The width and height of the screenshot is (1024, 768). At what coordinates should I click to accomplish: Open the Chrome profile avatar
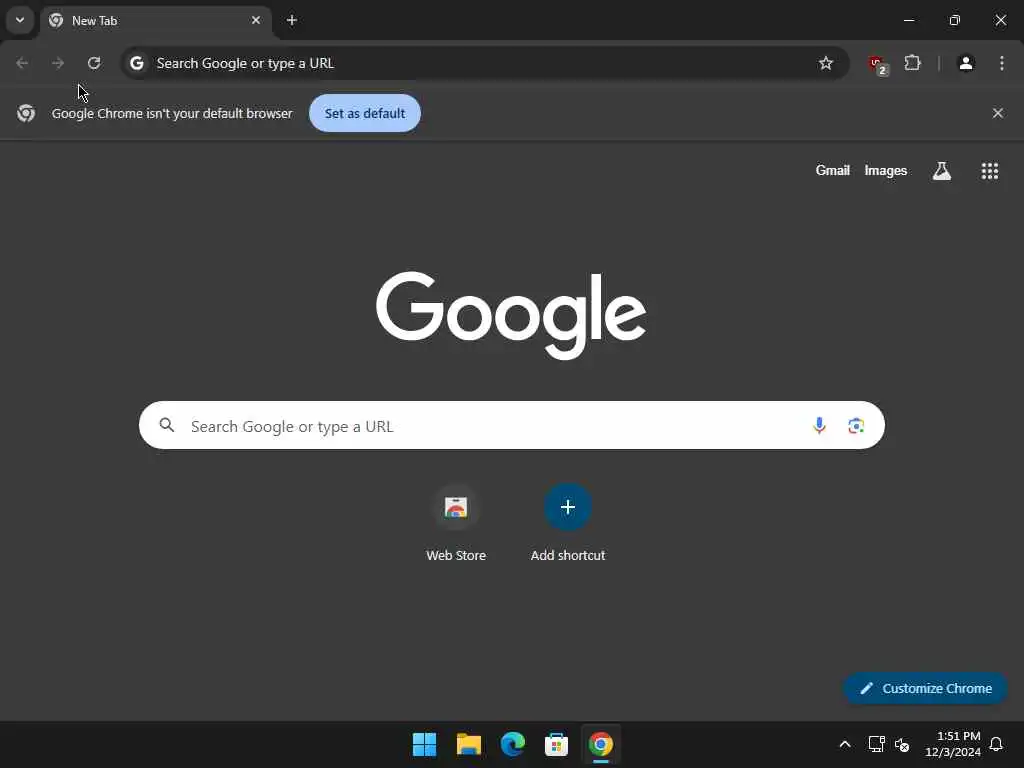966,63
